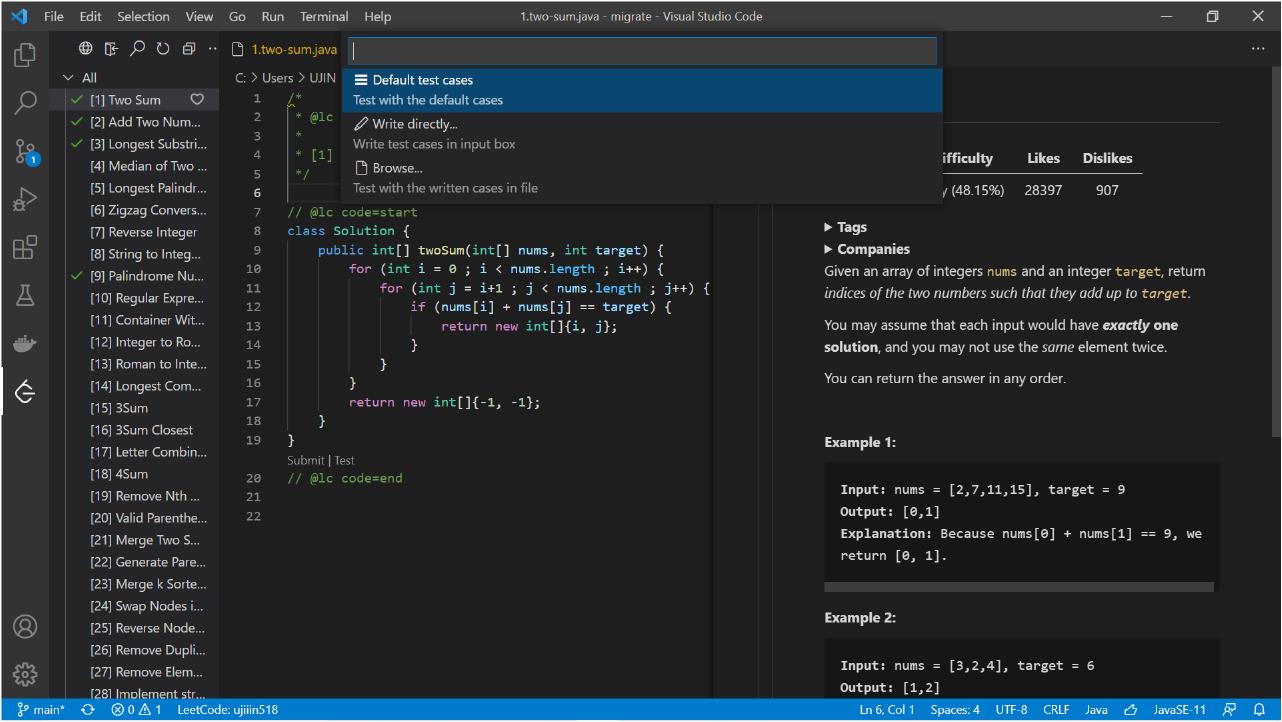Click the Submit CodeLens link

(x=306, y=460)
